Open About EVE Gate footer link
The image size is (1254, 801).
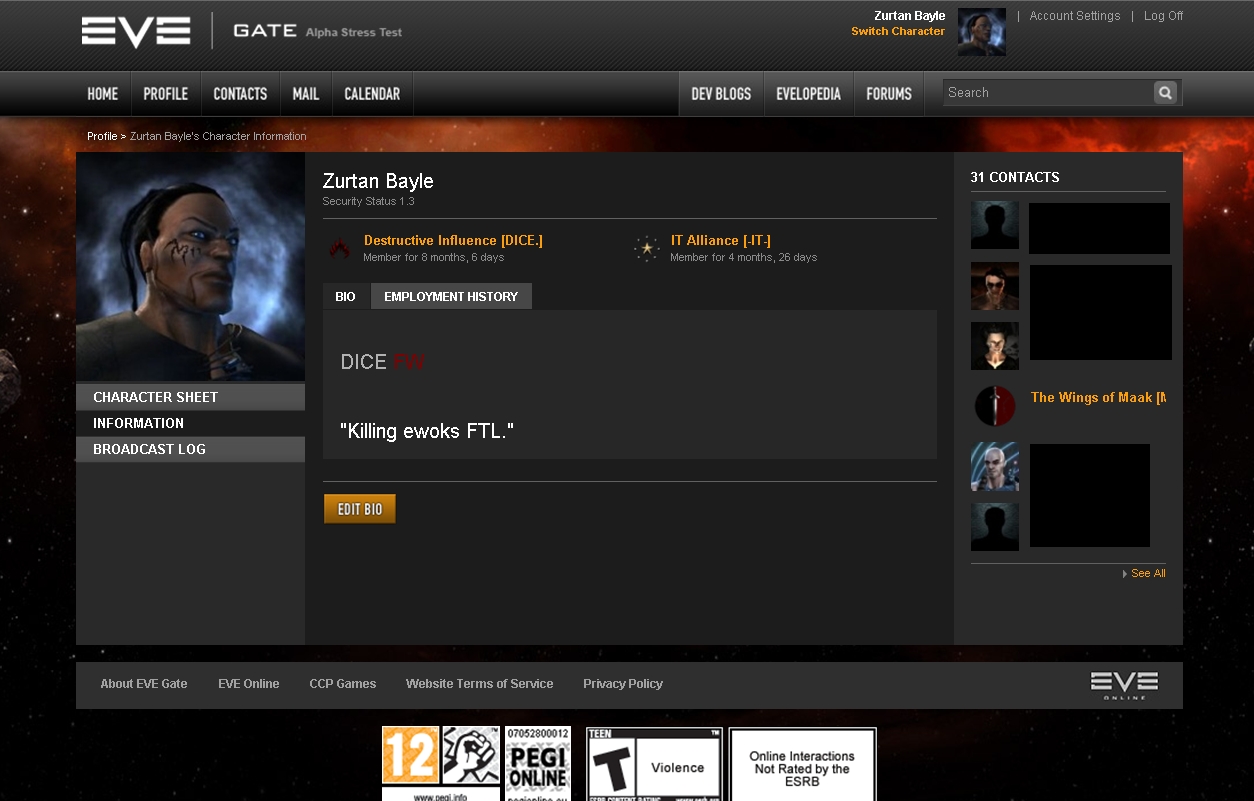point(144,684)
